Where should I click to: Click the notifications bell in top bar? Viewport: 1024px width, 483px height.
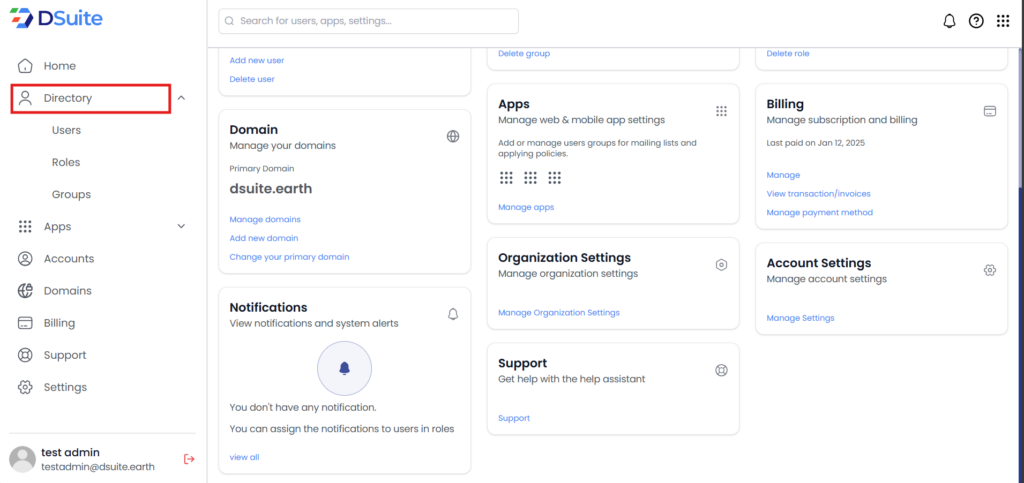tap(949, 21)
